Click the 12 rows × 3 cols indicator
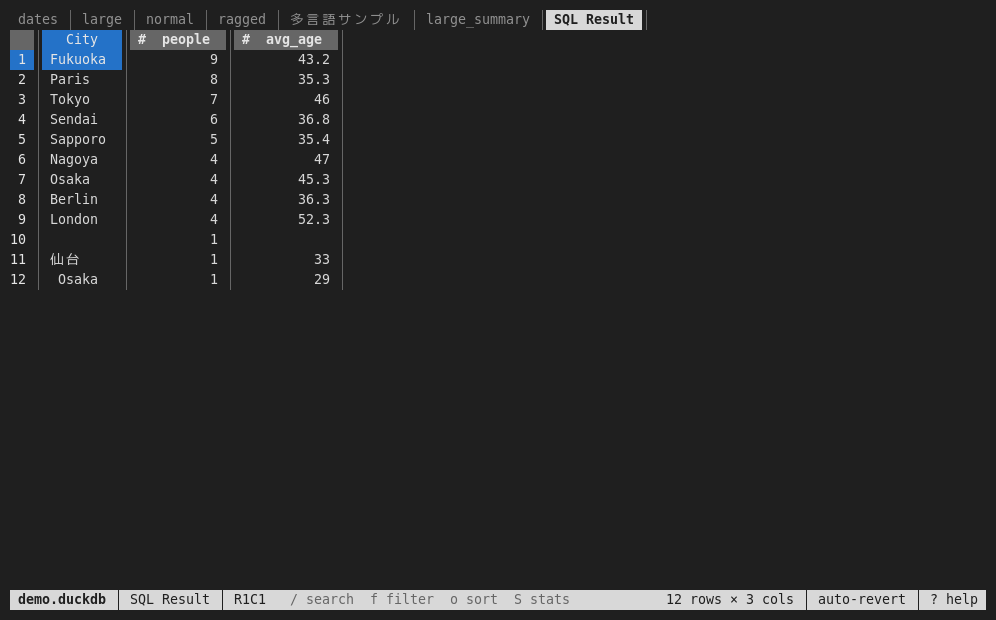Screen dimensions: 996x620 (730, 600)
